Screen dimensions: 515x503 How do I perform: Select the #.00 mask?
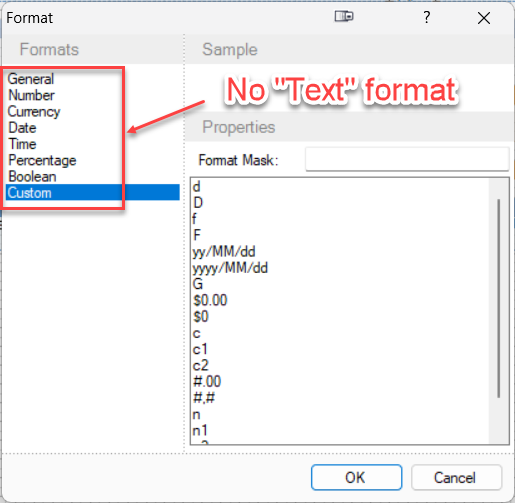point(207,381)
